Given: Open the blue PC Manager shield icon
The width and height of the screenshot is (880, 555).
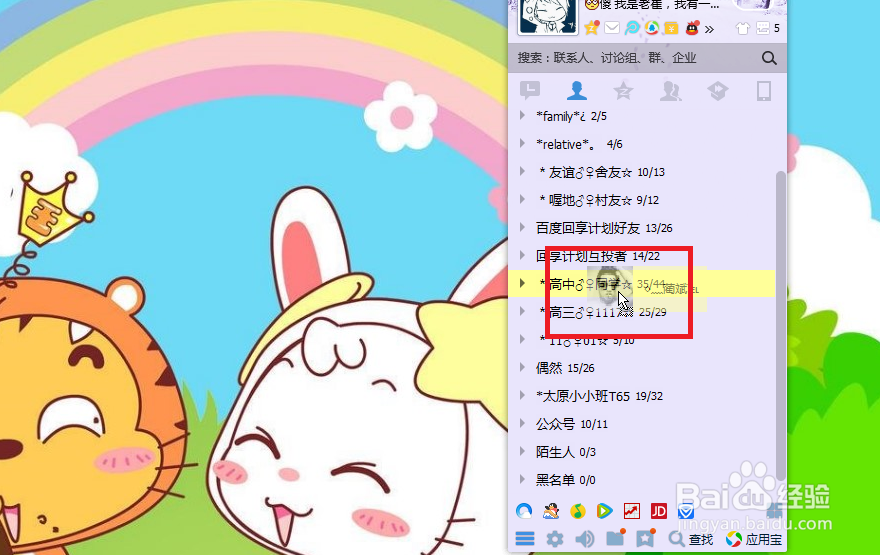Looking at the screenshot, I should point(686,511).
